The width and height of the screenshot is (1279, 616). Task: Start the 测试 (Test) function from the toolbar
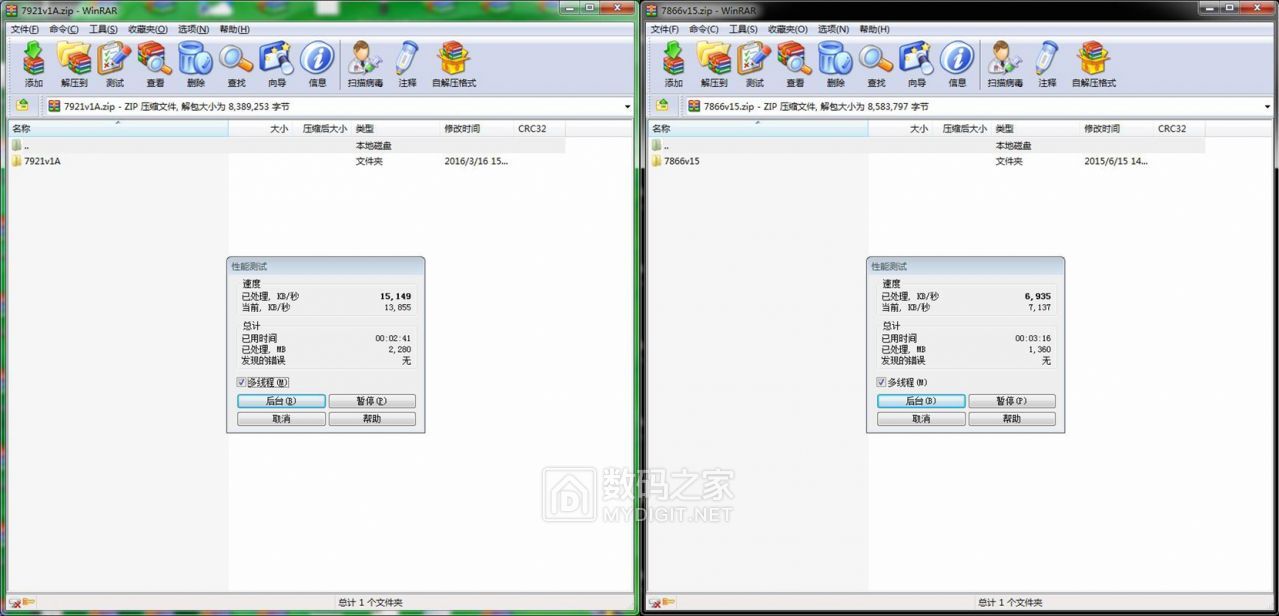(114, 62)
